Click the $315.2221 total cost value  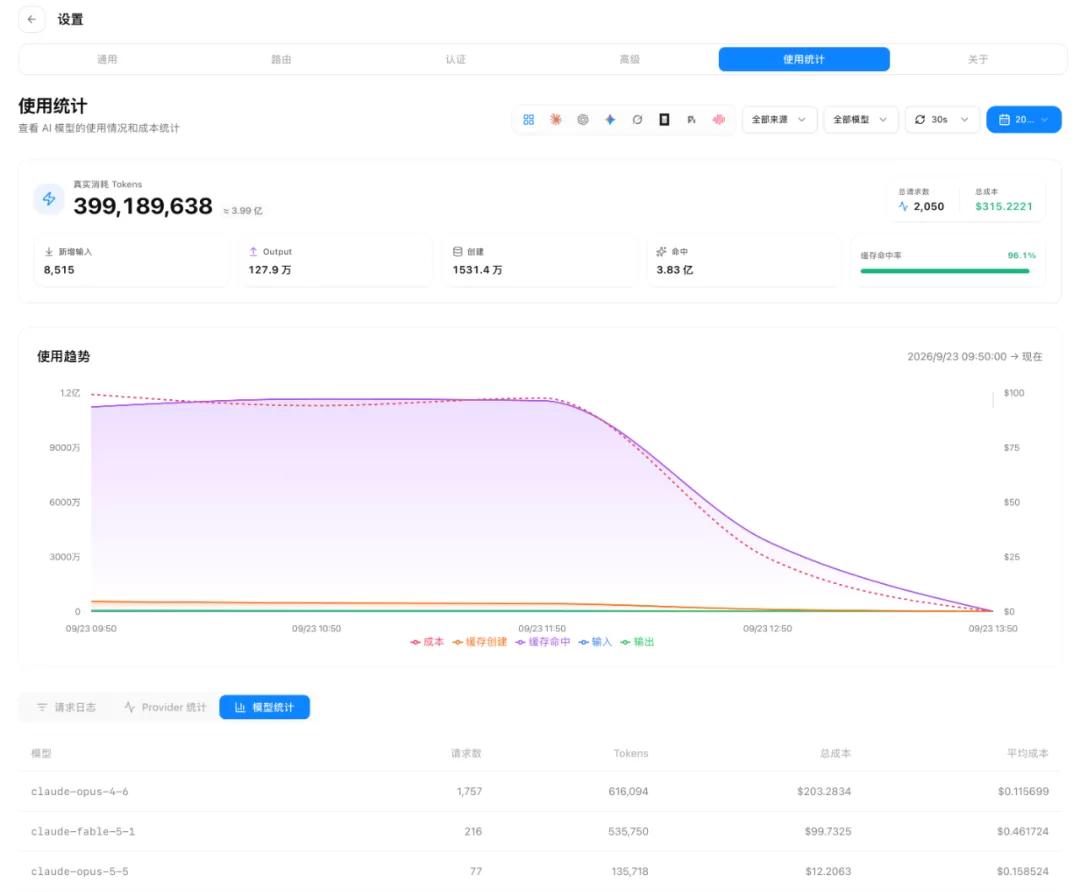click(1004, 206)
